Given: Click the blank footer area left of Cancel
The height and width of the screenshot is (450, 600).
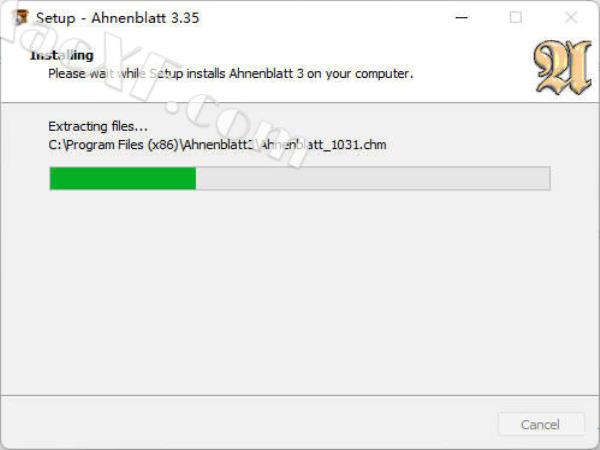Looking at the screenshot, I should tap(249, 424).
